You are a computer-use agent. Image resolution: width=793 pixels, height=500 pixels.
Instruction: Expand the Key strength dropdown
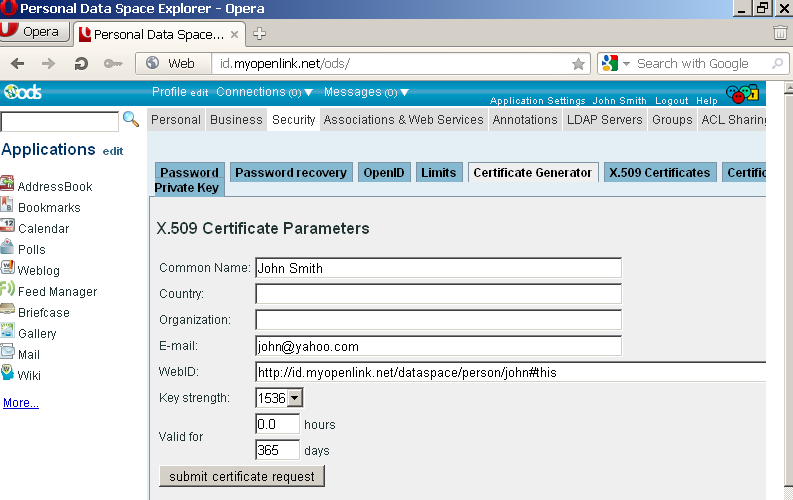click(294, 398)
